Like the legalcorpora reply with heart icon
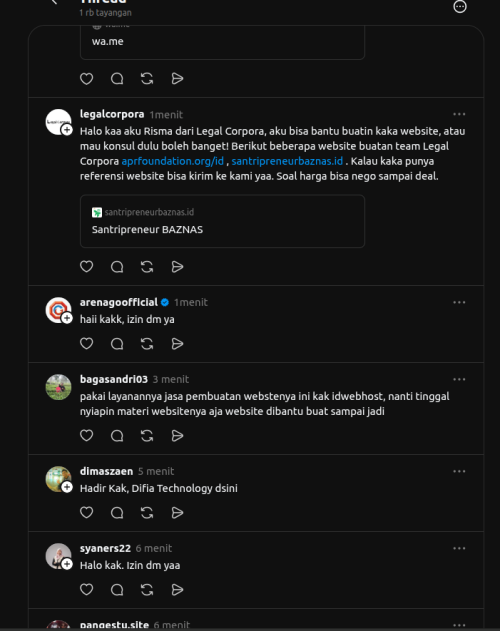The height and width of the screenshot is (631, 500). [87, 266]
